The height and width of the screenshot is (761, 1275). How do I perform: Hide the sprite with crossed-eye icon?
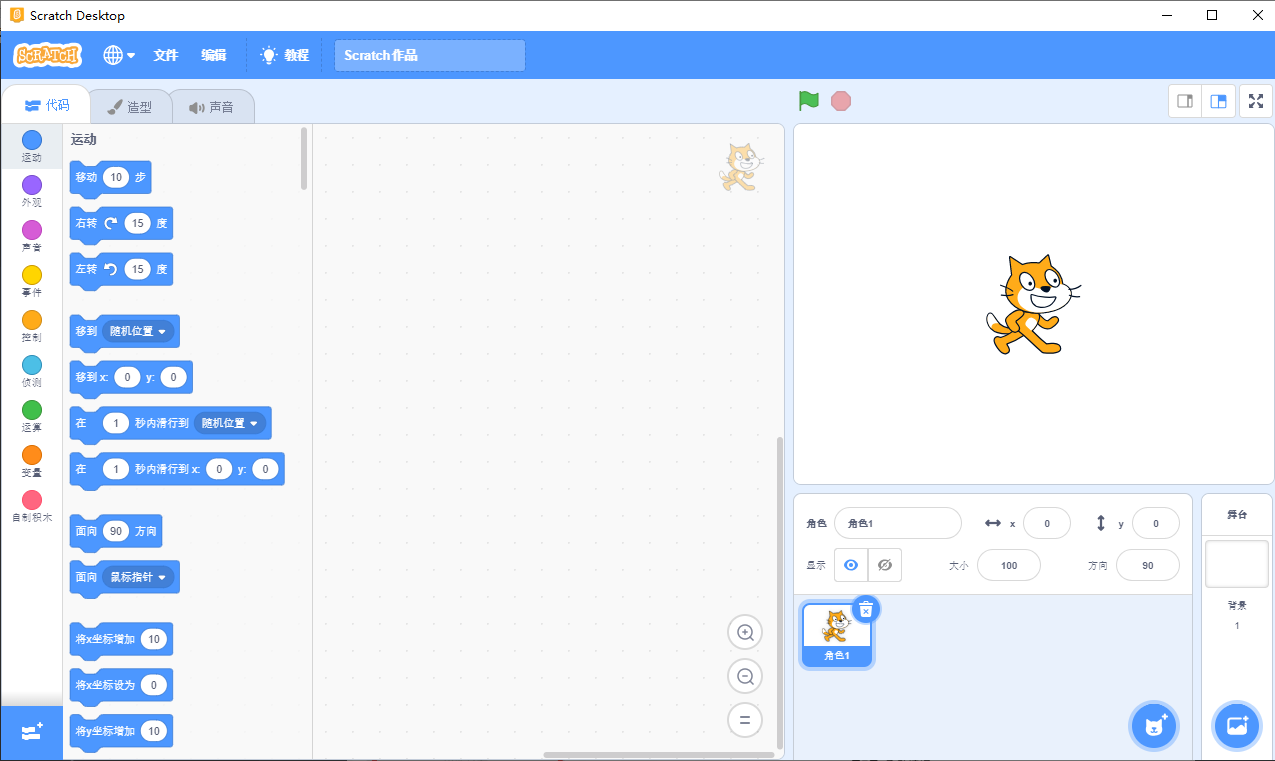pos(885,565)
